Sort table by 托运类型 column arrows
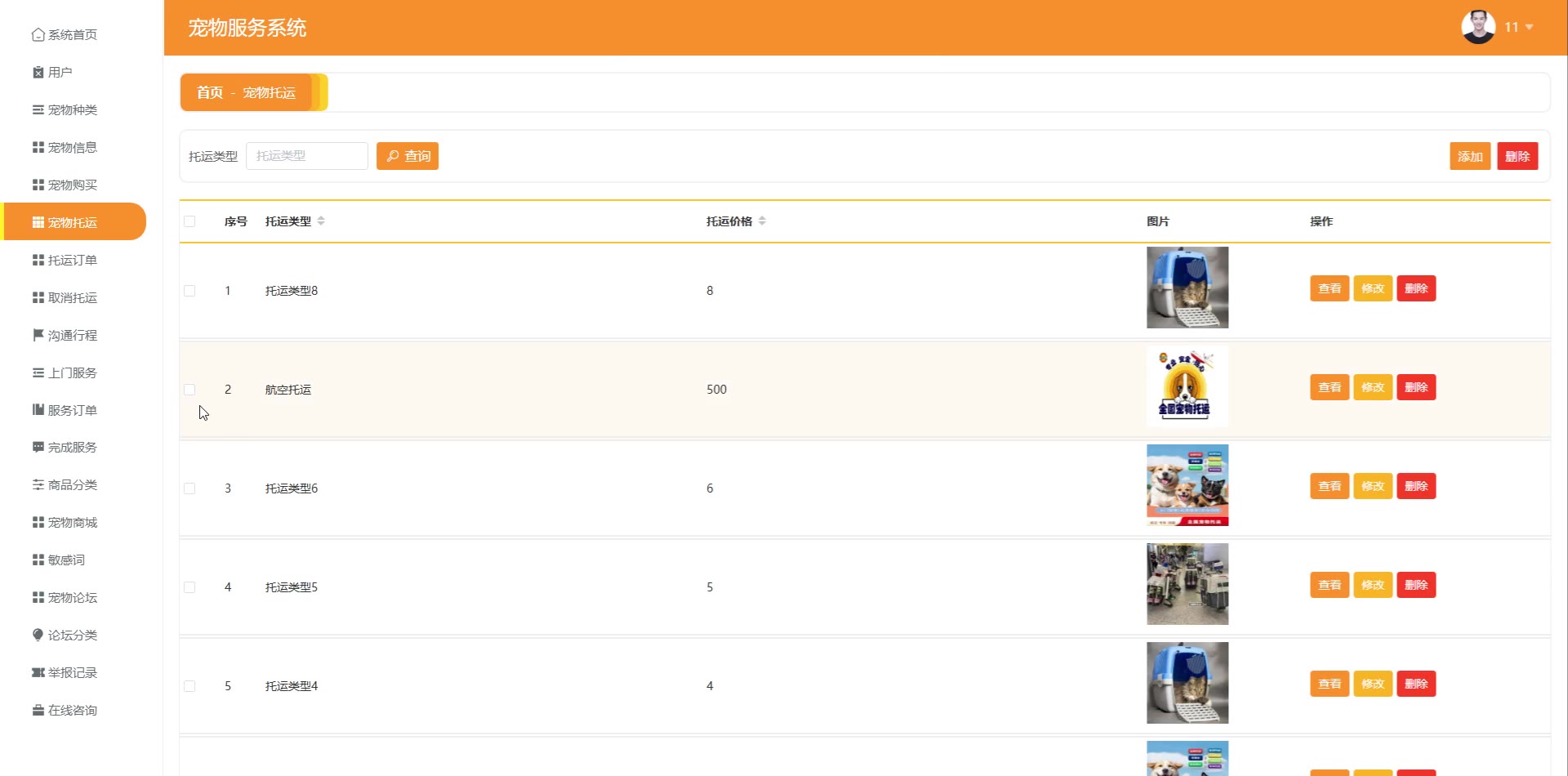Screen dimensions: 1568x776 321,221
